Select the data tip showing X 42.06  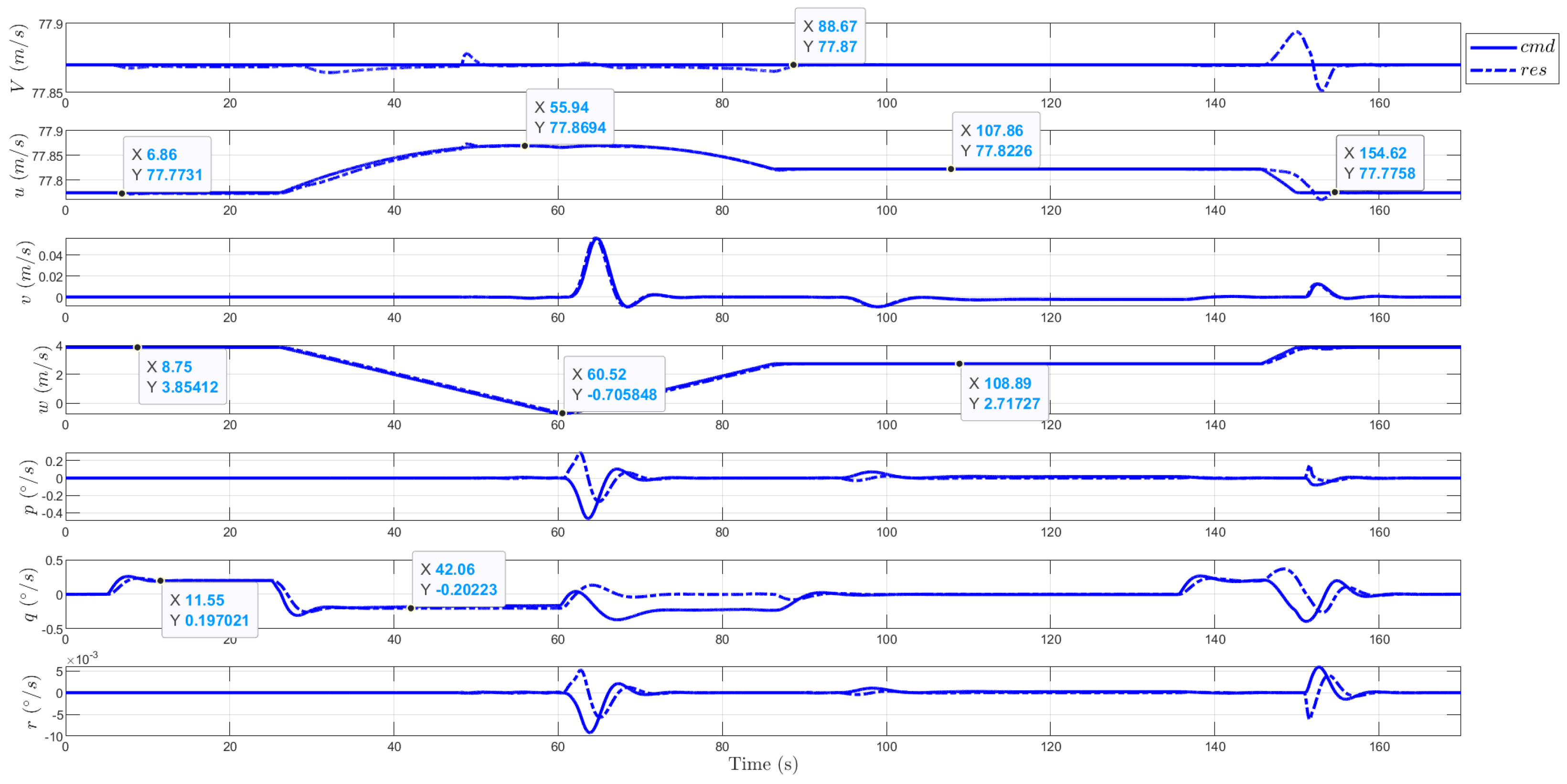click(x=458, y=580)
